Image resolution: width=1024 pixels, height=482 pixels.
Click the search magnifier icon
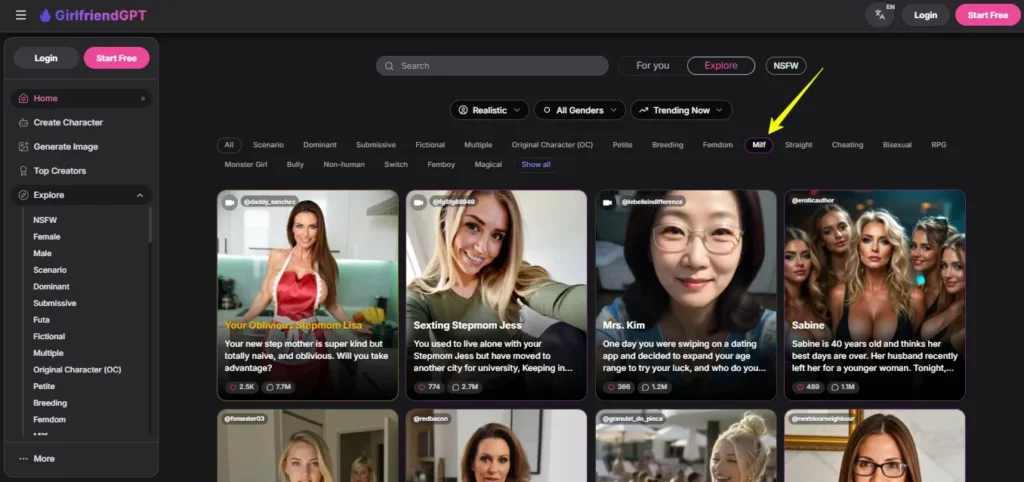pyautogui.click(x=389, y=66)
